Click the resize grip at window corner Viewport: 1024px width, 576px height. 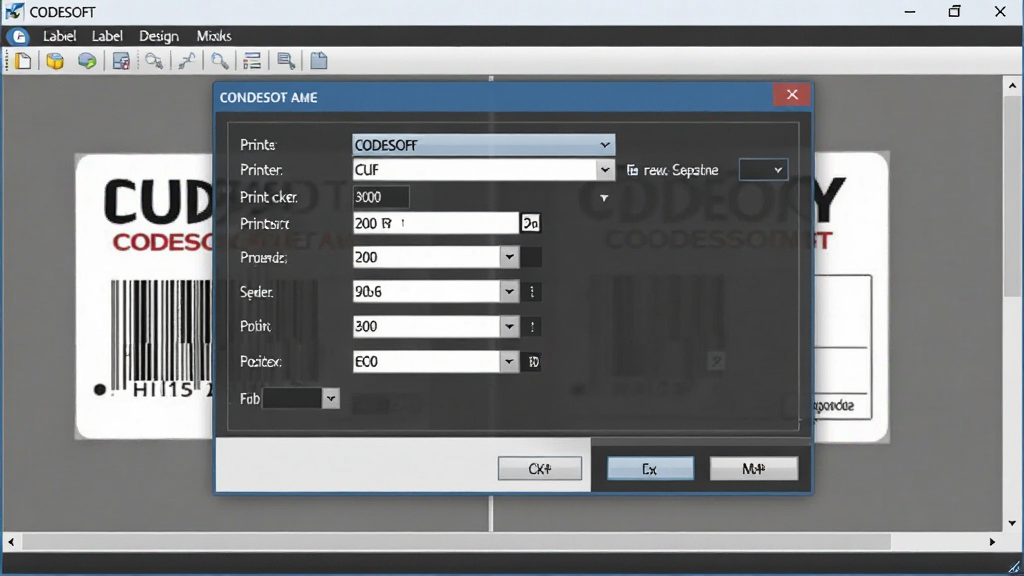[1014, 566]
